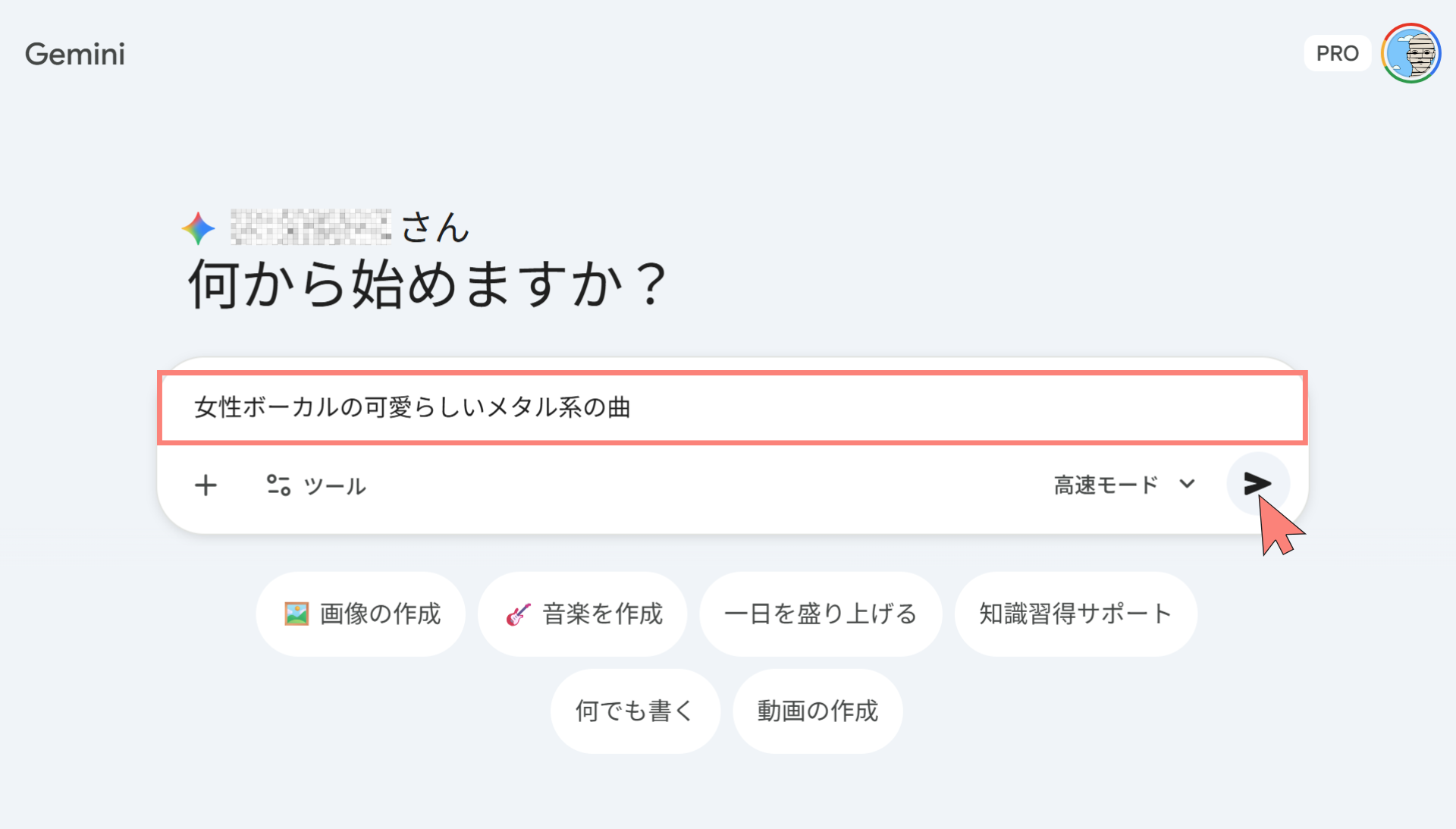Click the Gemini logo text
Viewport: 1456px width, 829px height.
(75, 54)
